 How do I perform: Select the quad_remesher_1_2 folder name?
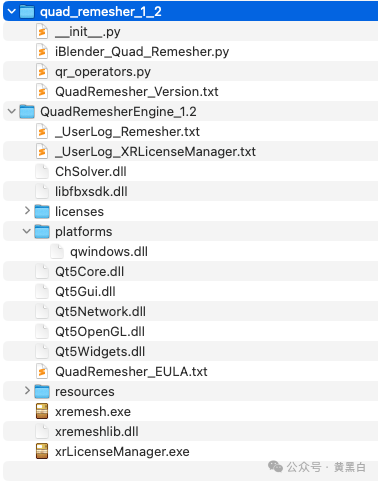(101, 12)
